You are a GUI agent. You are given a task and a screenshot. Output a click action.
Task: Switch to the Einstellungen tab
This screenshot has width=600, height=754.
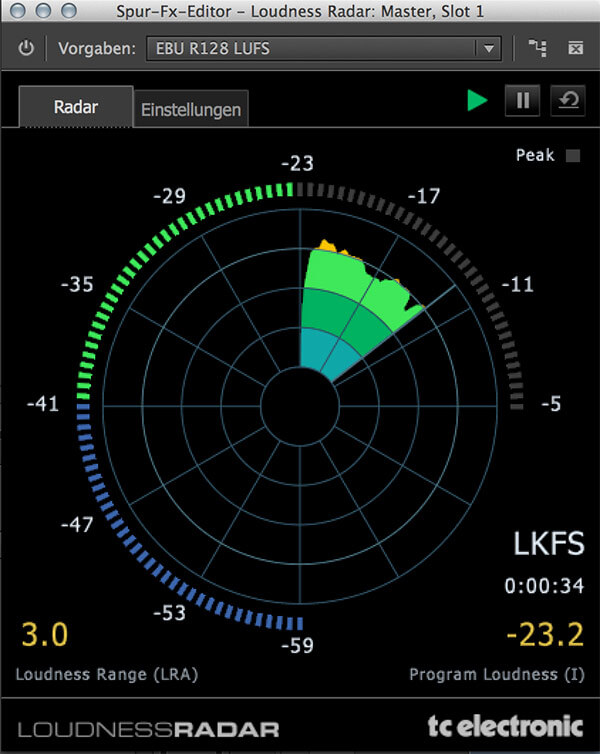tap(191, 110)
